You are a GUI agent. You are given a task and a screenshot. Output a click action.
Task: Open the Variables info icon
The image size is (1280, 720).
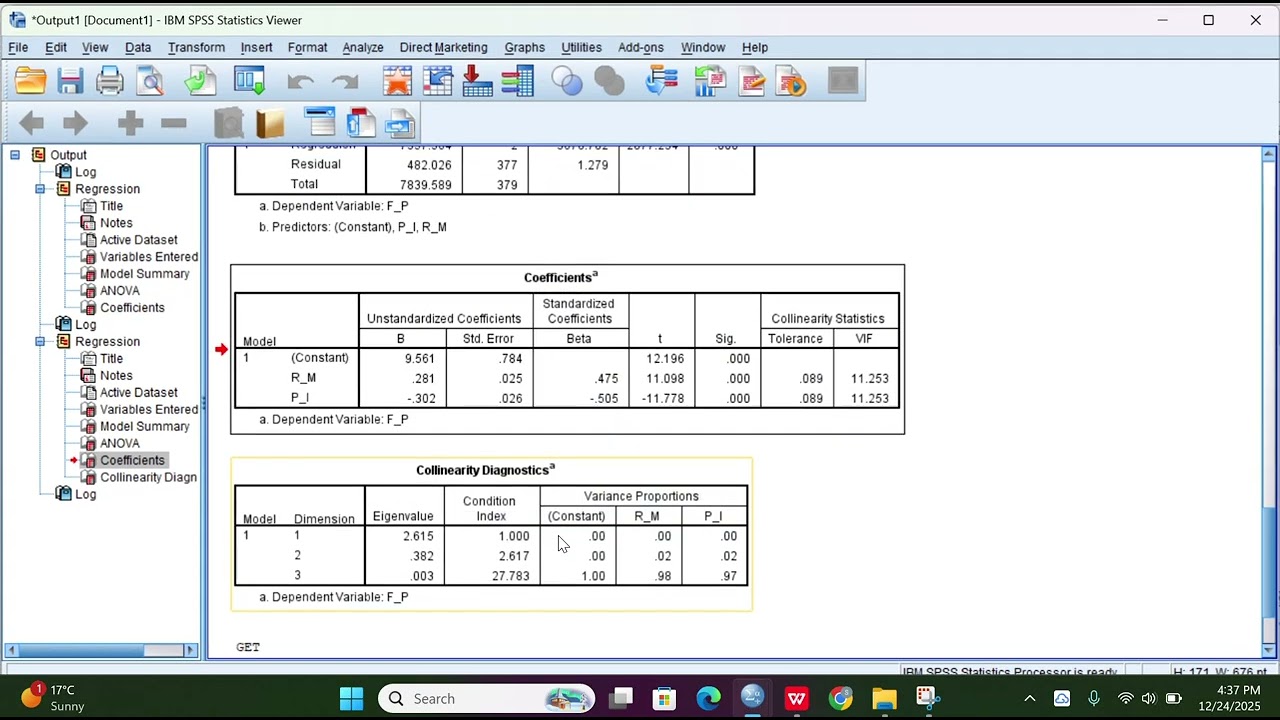tap(517, 81)
